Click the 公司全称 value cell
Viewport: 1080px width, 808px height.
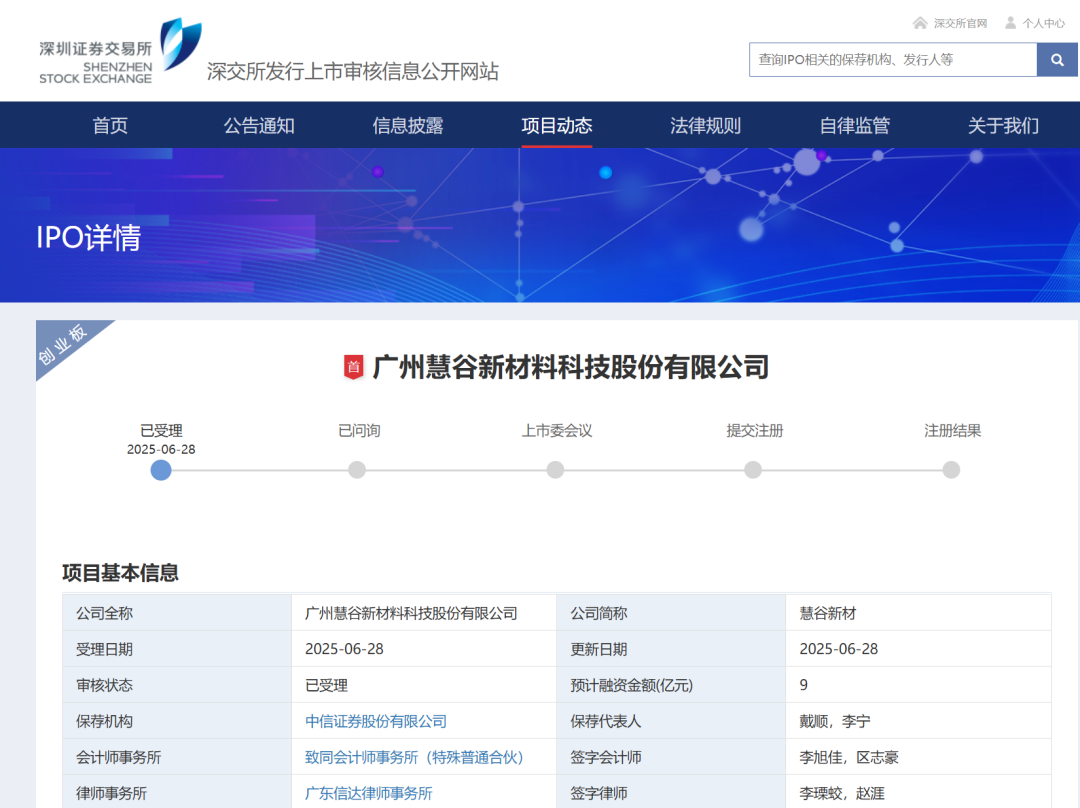click(x=424, y=613)
